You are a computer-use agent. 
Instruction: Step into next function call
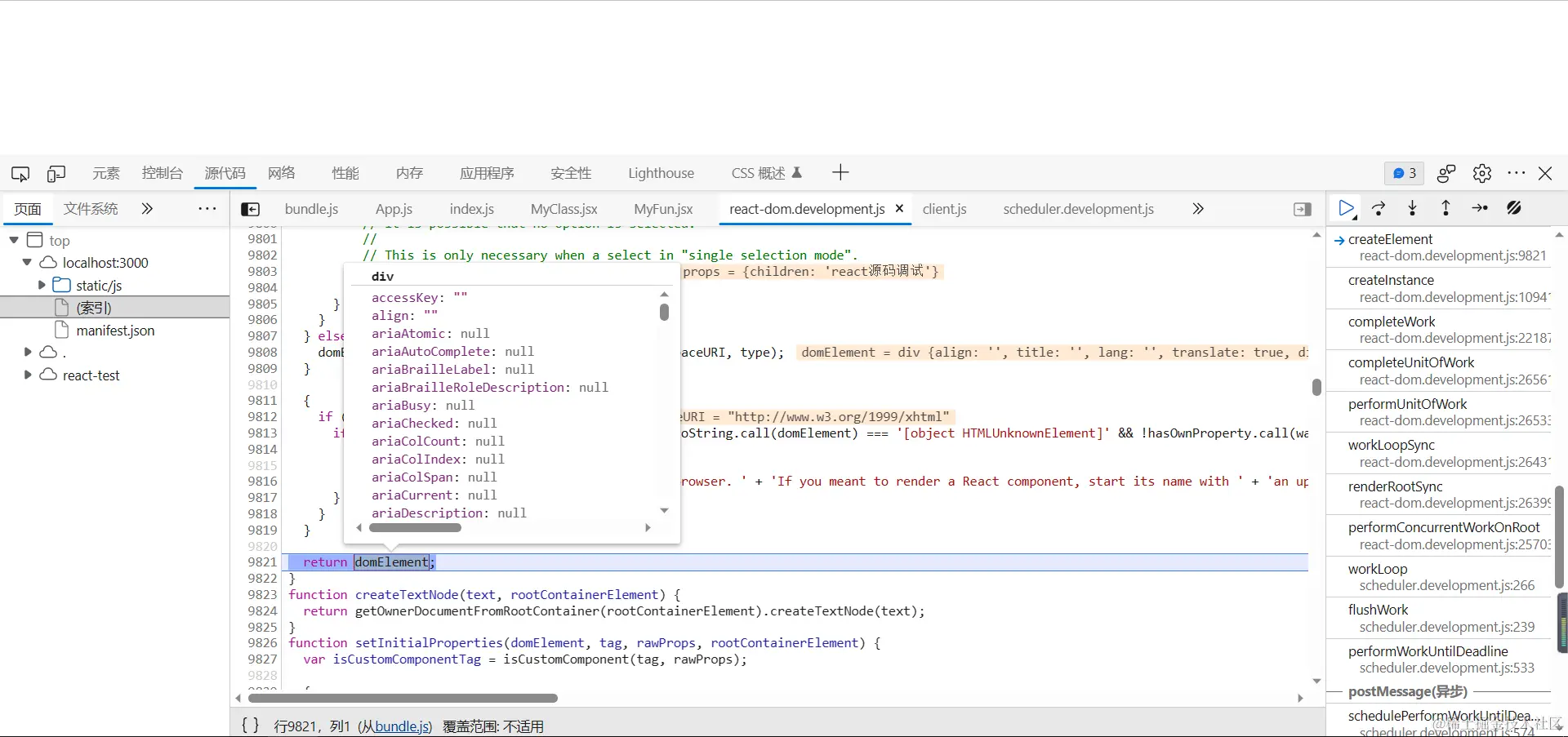pyautogui.click(x=1412, y=208)
